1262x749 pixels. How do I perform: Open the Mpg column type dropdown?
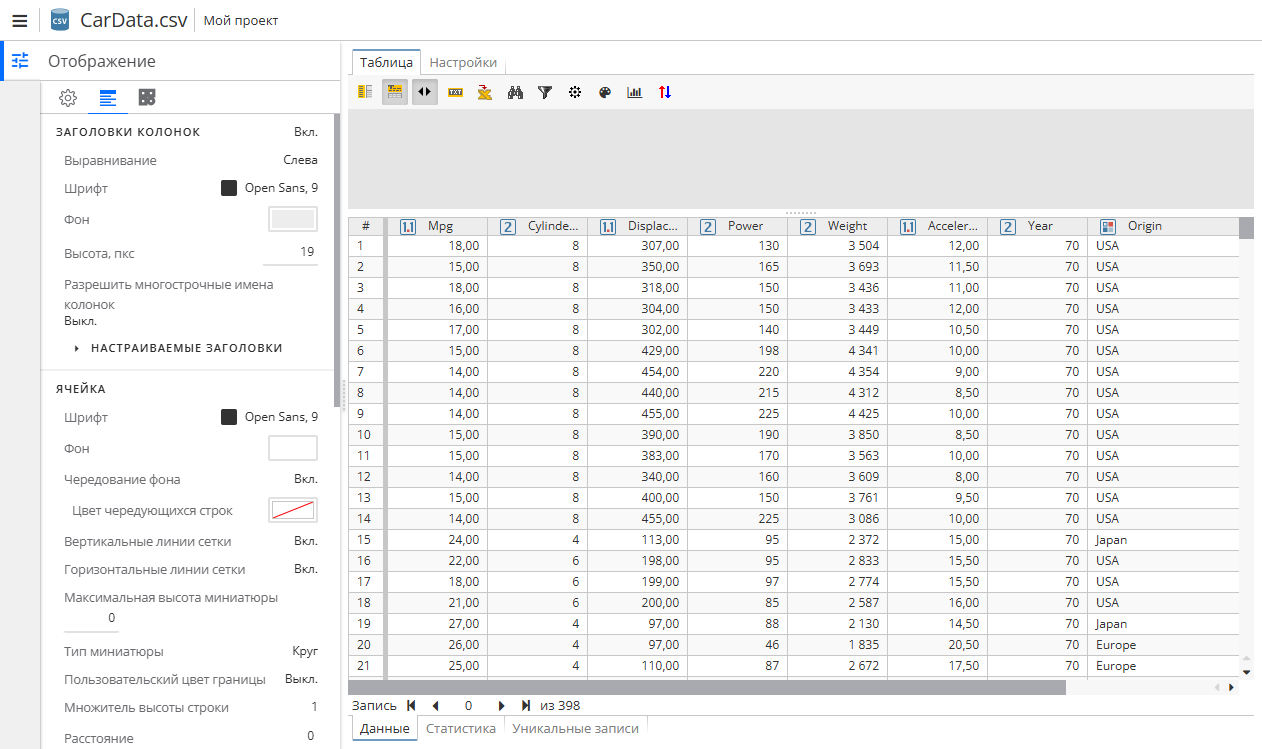click(x=406, y=226)
